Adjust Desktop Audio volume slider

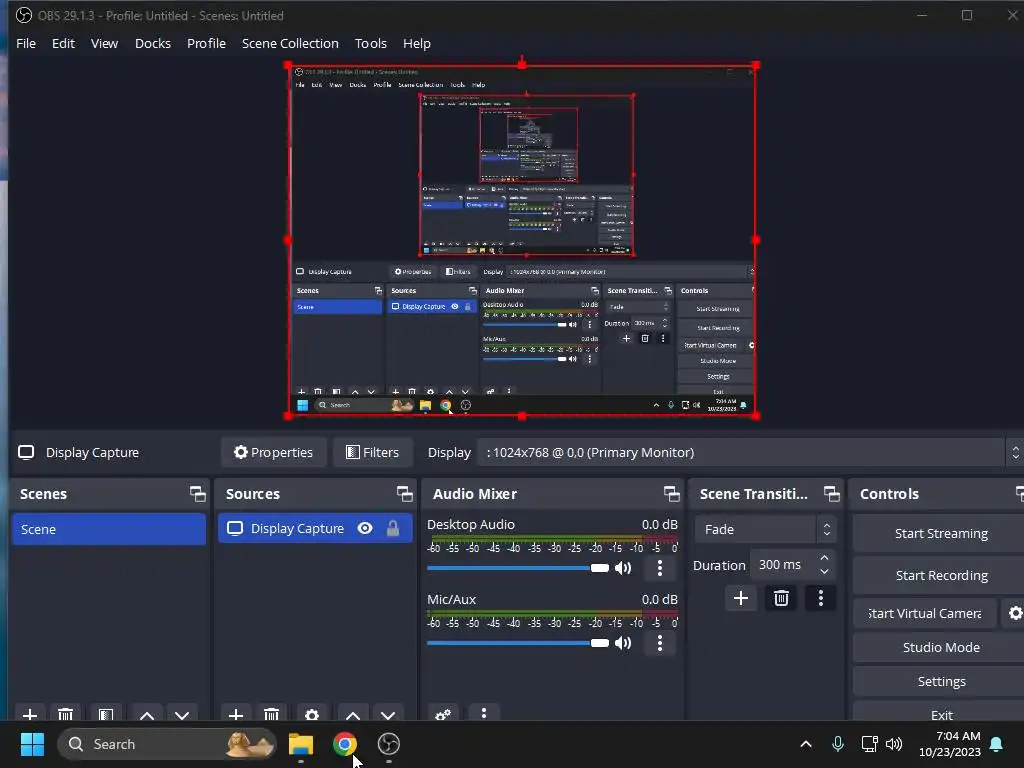pos(518,568)
